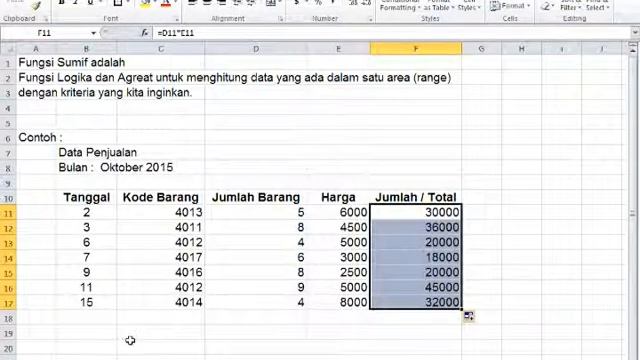Click total cell showing 32000
The width and height of the screenshot is (640, 360).
click(x=416, y=302)
